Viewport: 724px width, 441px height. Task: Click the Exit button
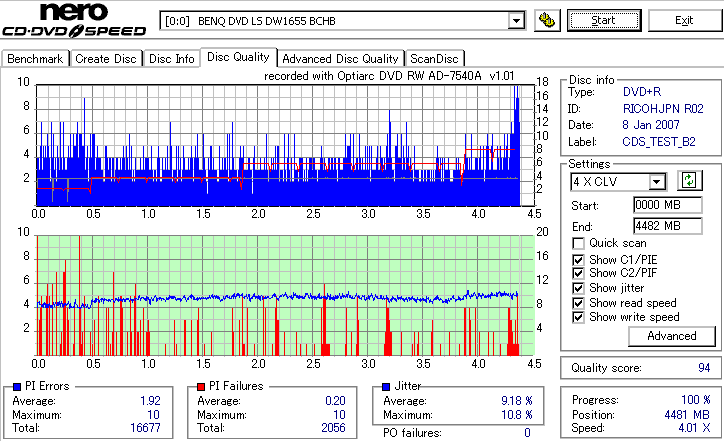(684, 20)
